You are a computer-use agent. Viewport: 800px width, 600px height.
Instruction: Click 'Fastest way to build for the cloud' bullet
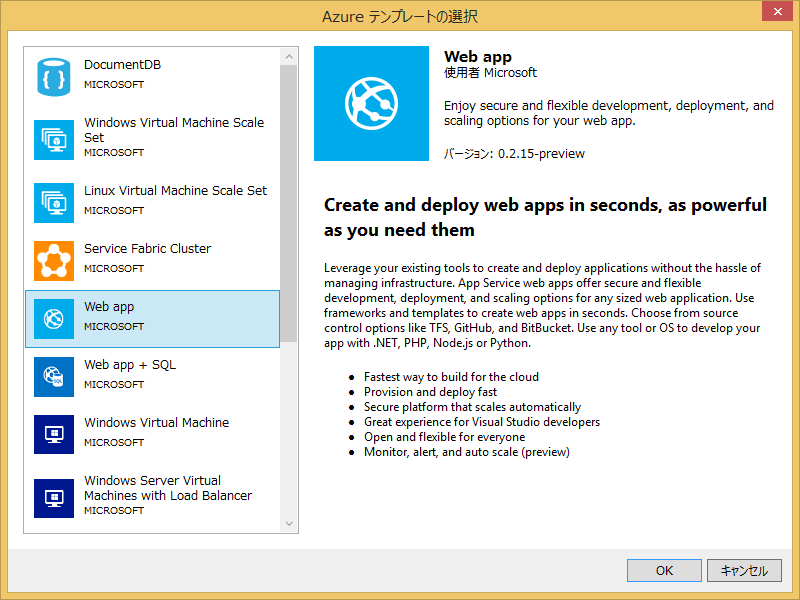point(452,377)
